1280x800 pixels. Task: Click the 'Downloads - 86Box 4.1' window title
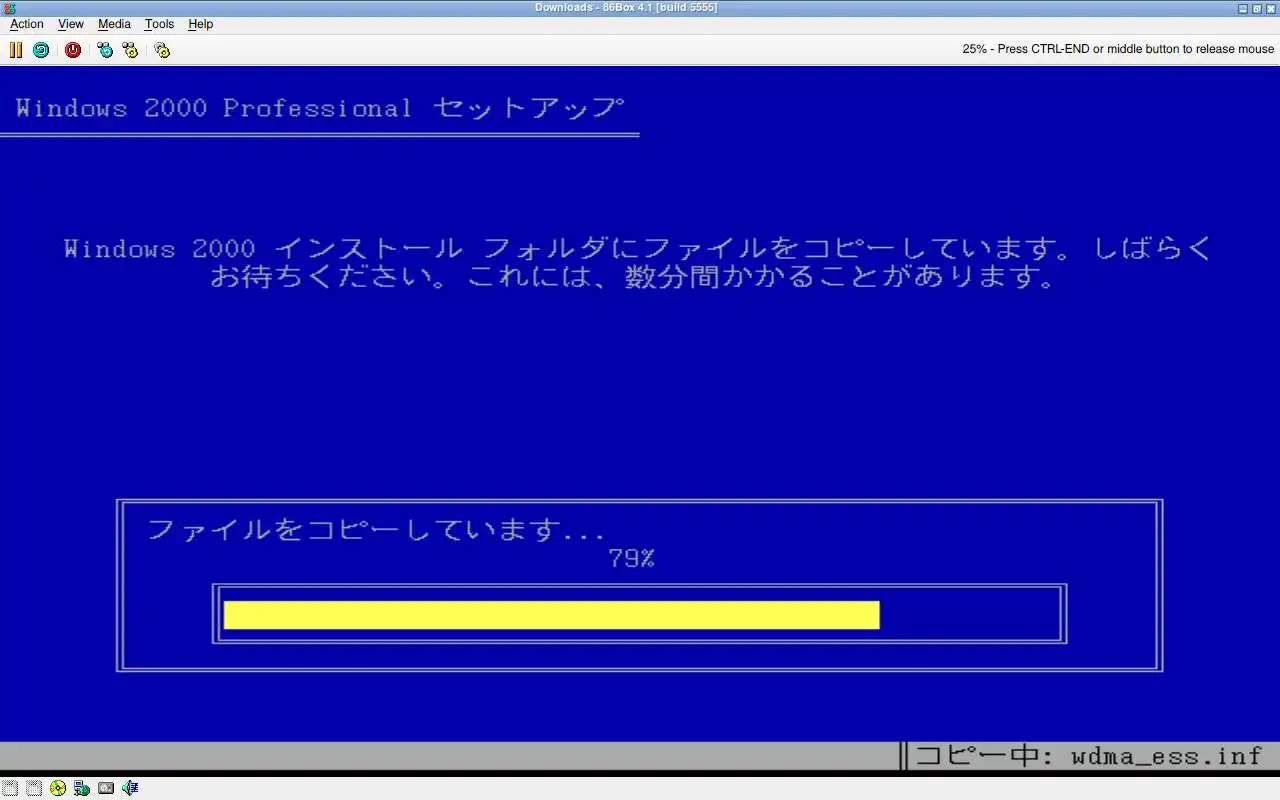click(x=626, y=8)
